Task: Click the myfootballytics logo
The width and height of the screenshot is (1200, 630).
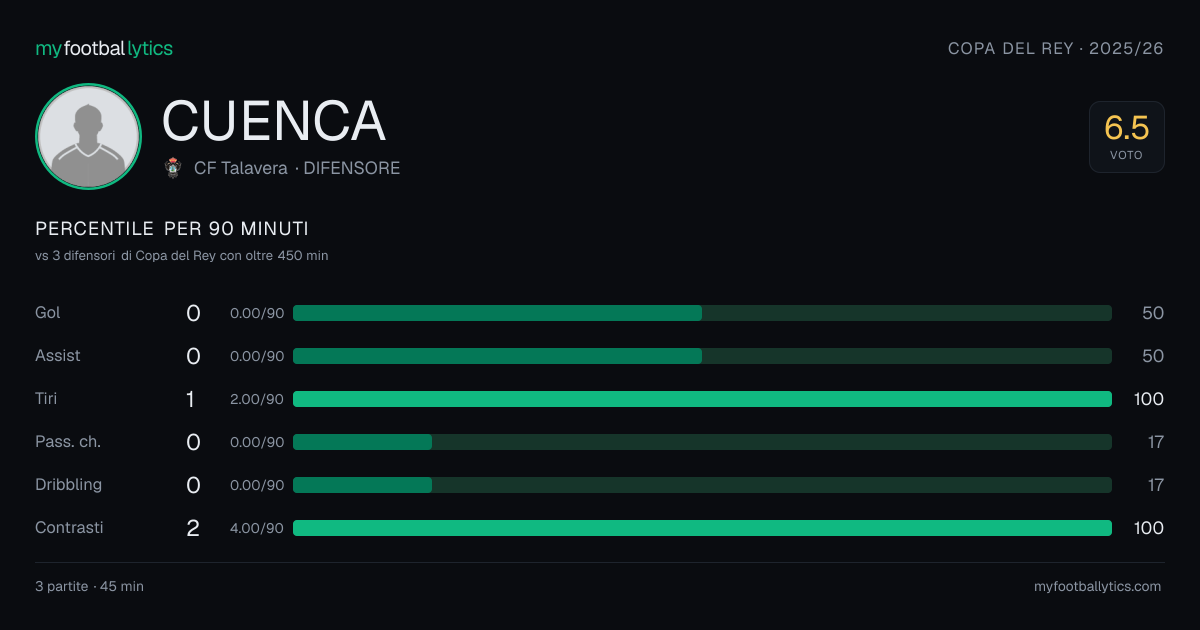Action: 104,48
